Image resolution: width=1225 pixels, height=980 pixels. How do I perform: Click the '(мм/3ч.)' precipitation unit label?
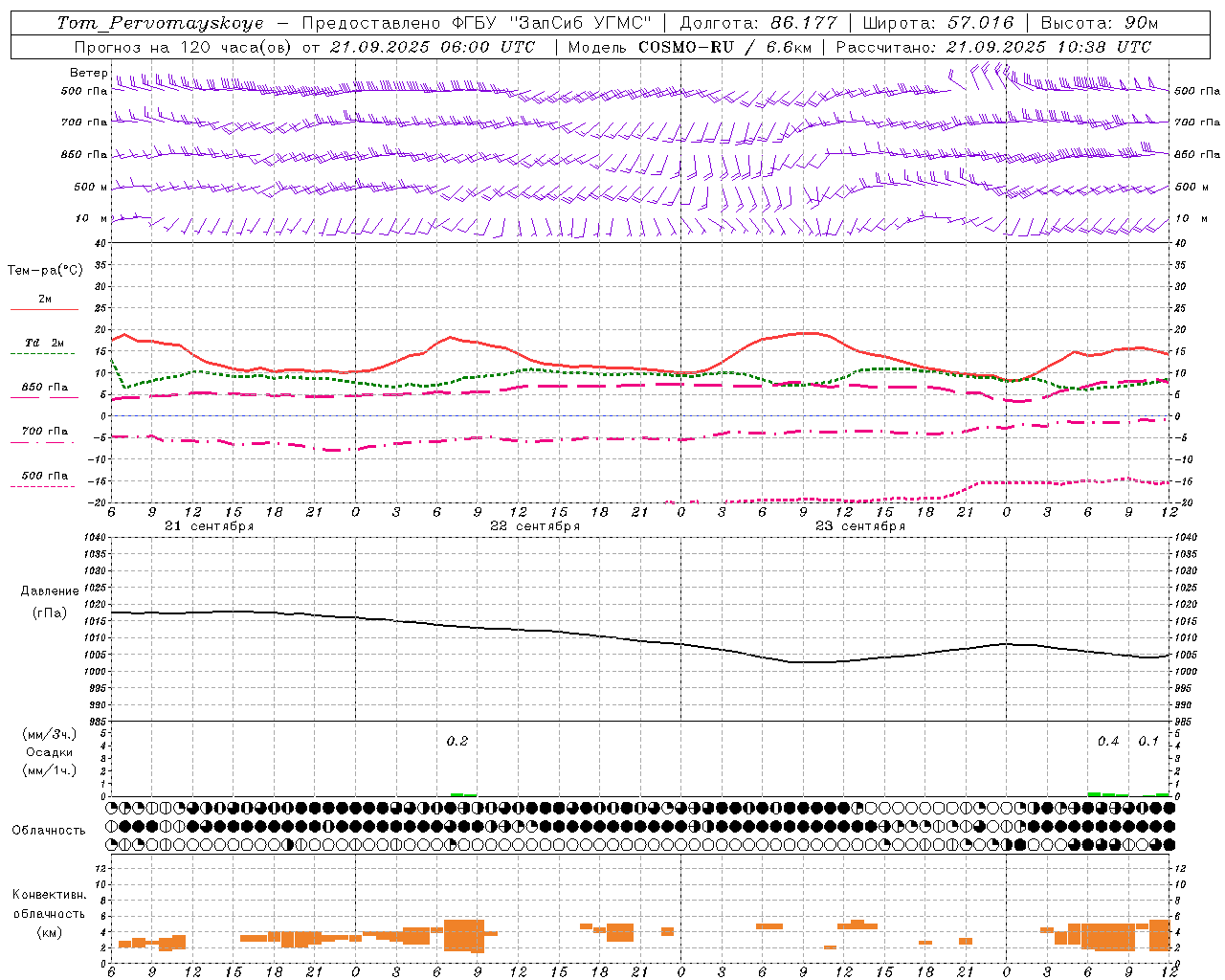50,734
